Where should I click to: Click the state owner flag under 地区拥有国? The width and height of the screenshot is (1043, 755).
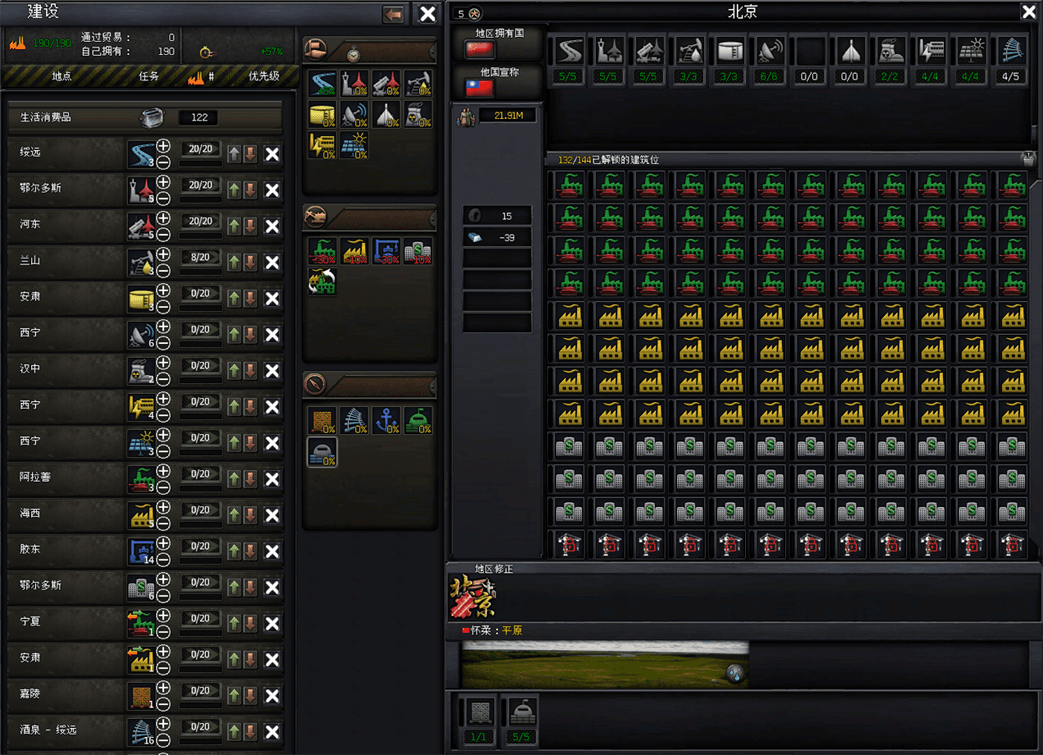[479, 50]
